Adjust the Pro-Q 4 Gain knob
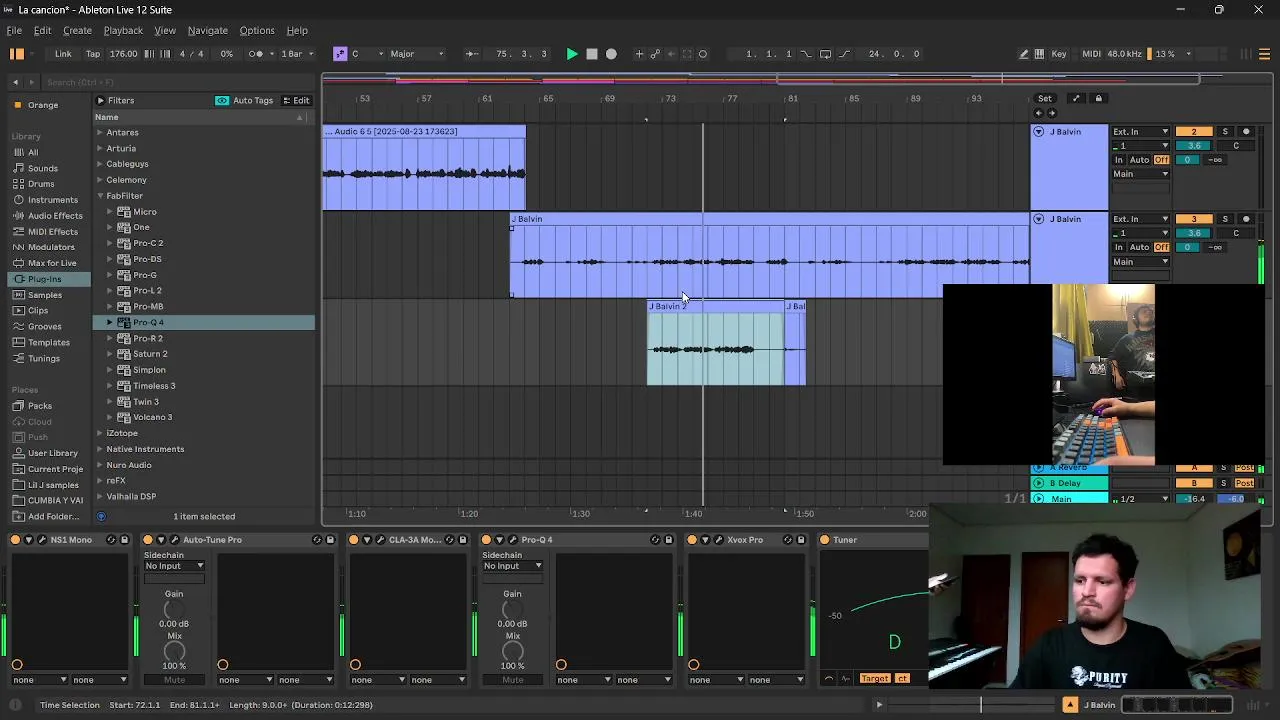The width and height of the screenshot is (1280, 720). [x=512, y=609]
